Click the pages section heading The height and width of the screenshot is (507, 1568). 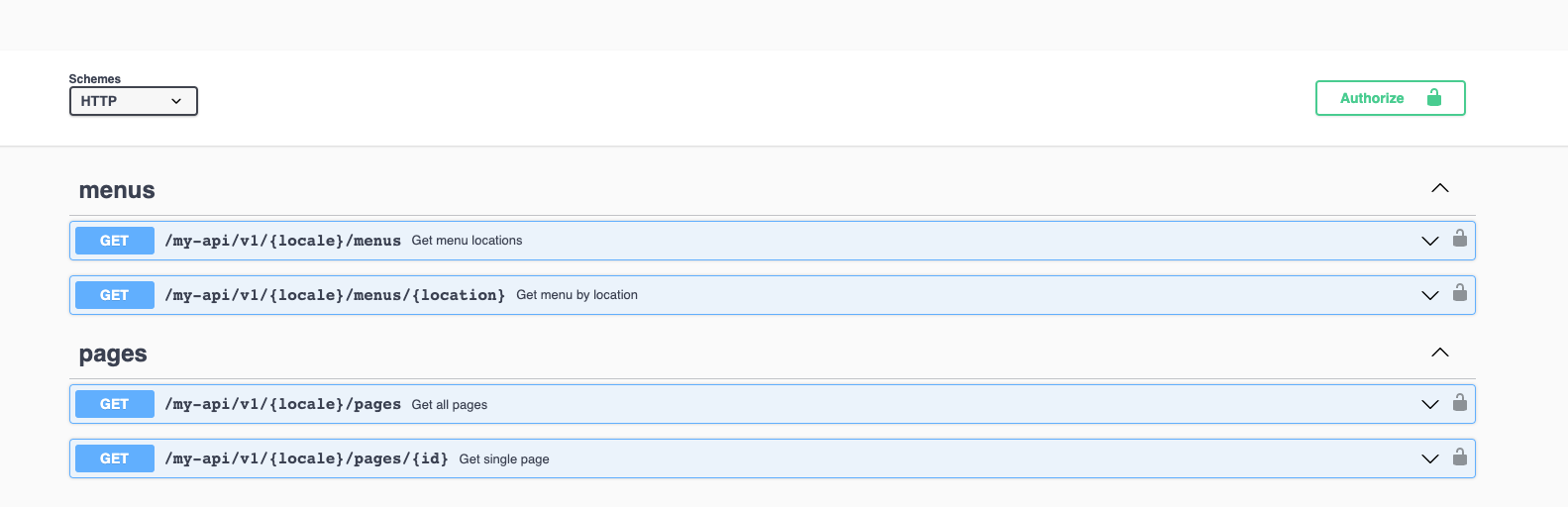coord(113,354)
